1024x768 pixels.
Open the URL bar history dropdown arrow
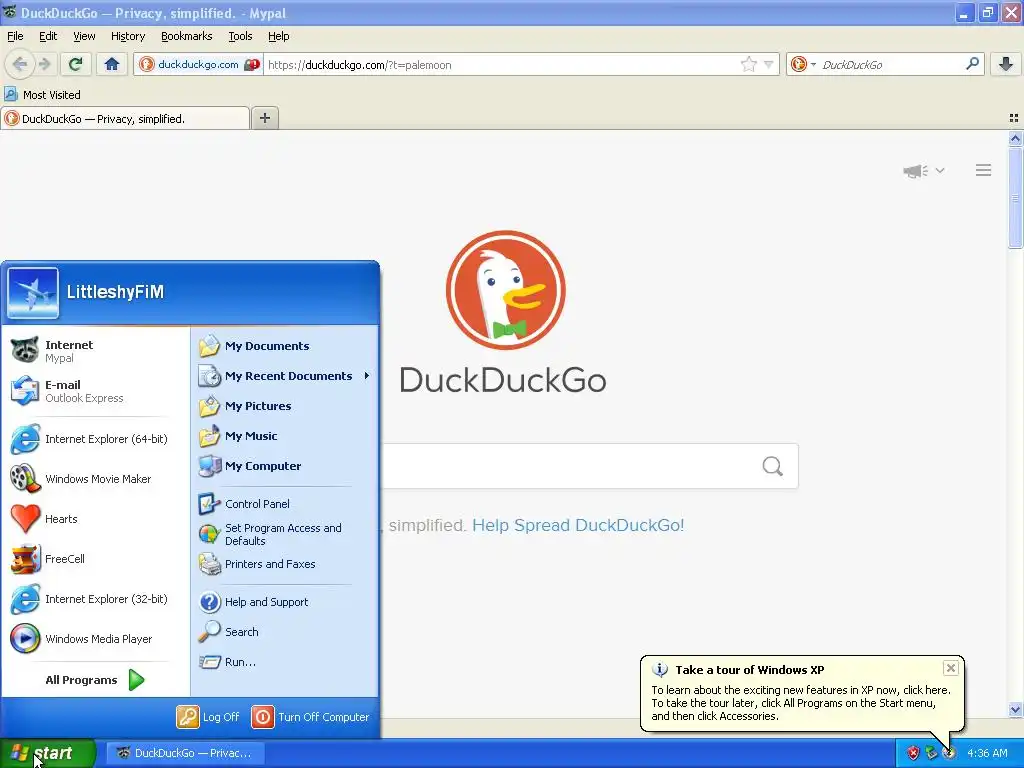(769, 64)
